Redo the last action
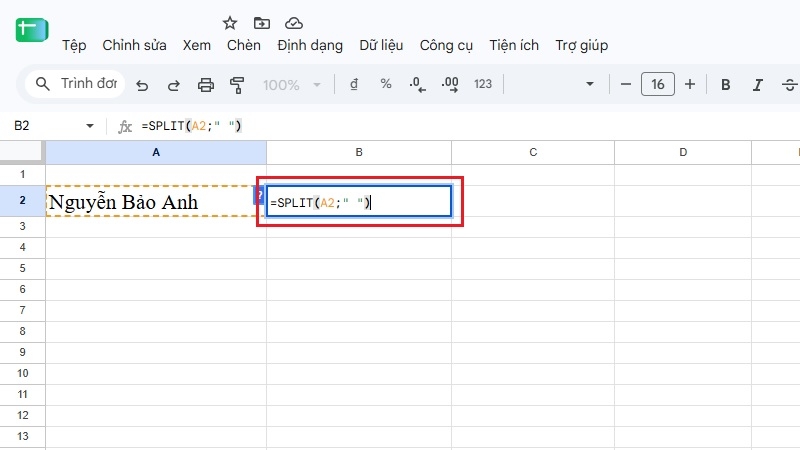 pos(173,85)
